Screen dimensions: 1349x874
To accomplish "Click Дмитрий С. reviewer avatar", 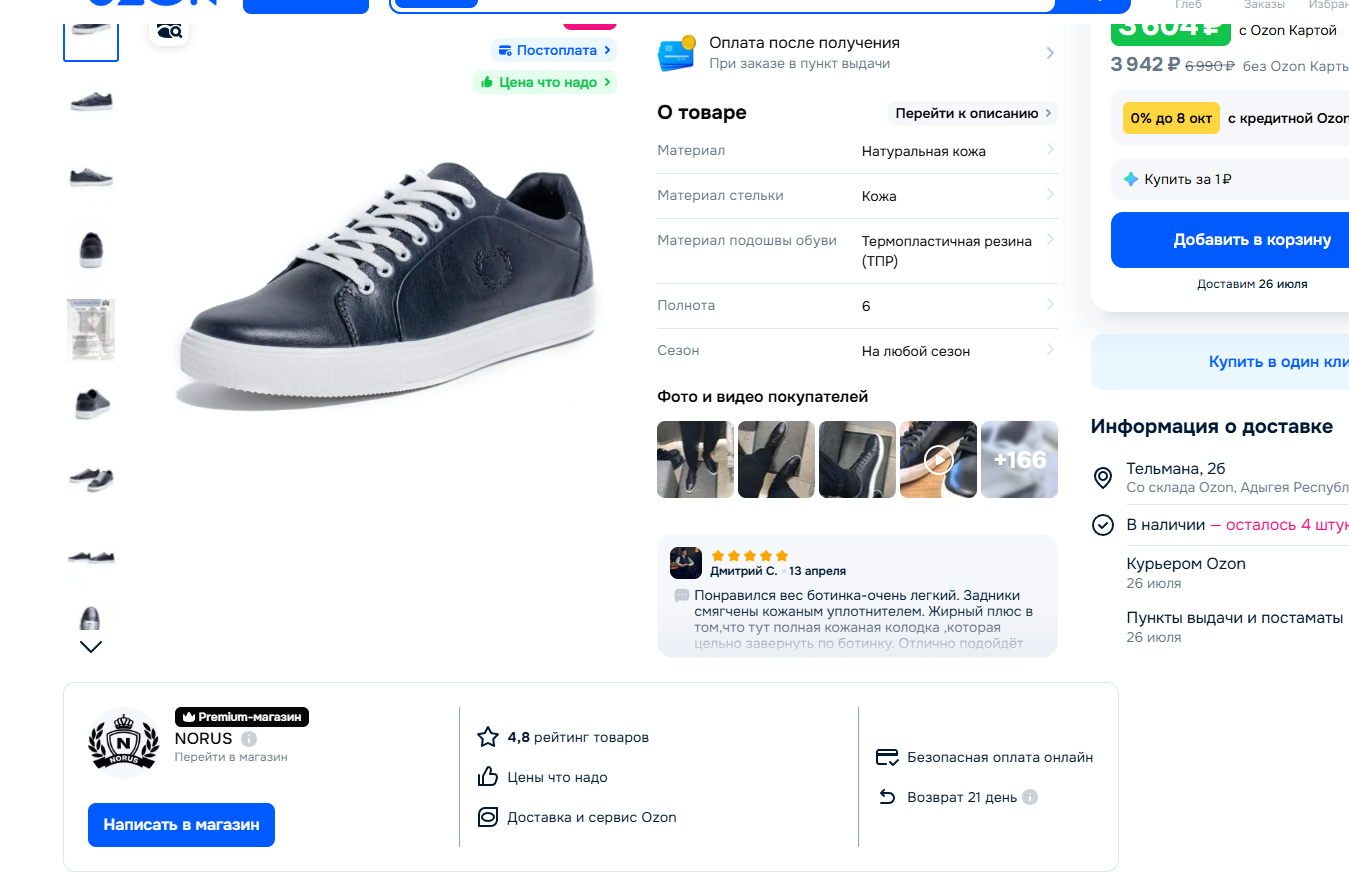I will [686, 563].
